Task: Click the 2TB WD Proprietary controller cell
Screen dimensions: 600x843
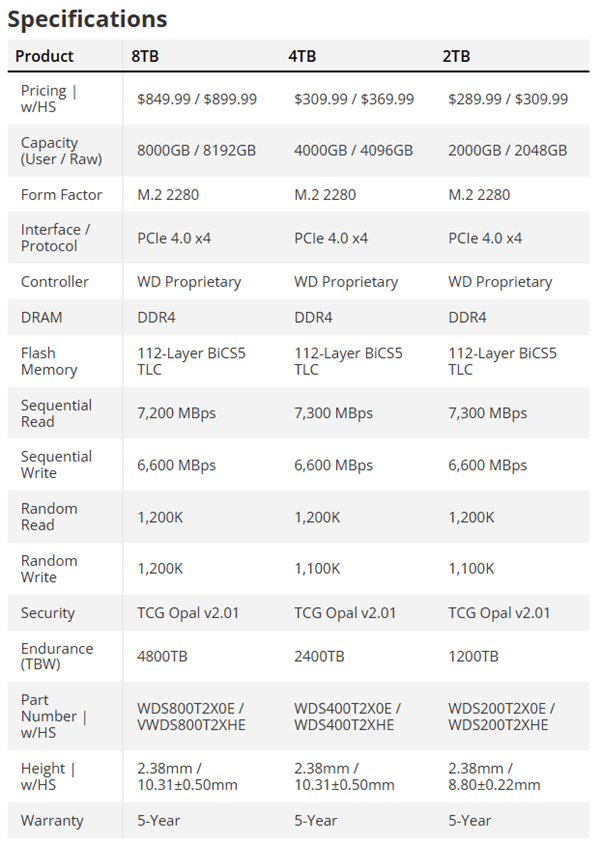Action: tap(499, 282)
